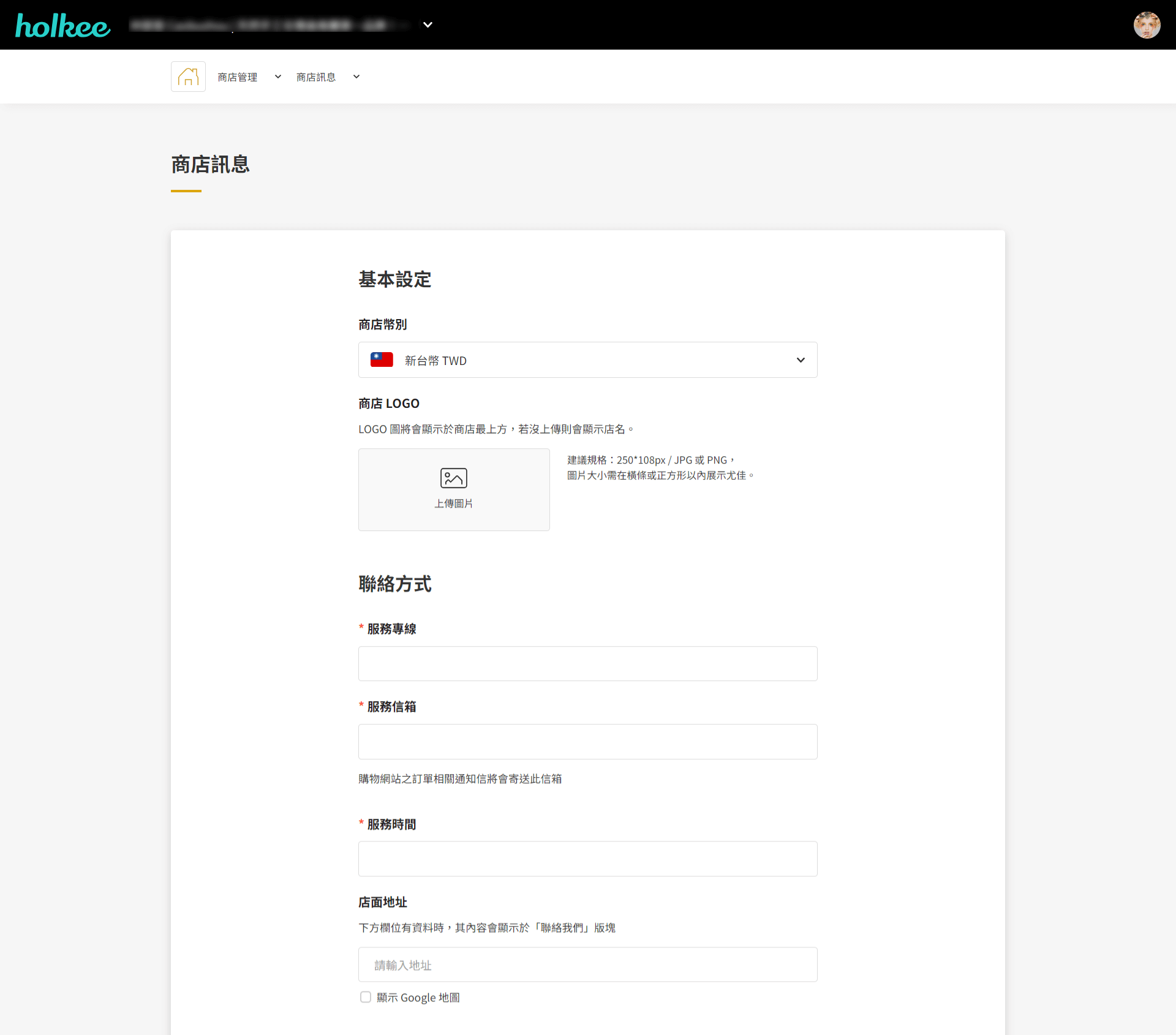Screen dimensions: 1176x1035
Task: Click the 店面地址 label
Action: pos(383,902)
